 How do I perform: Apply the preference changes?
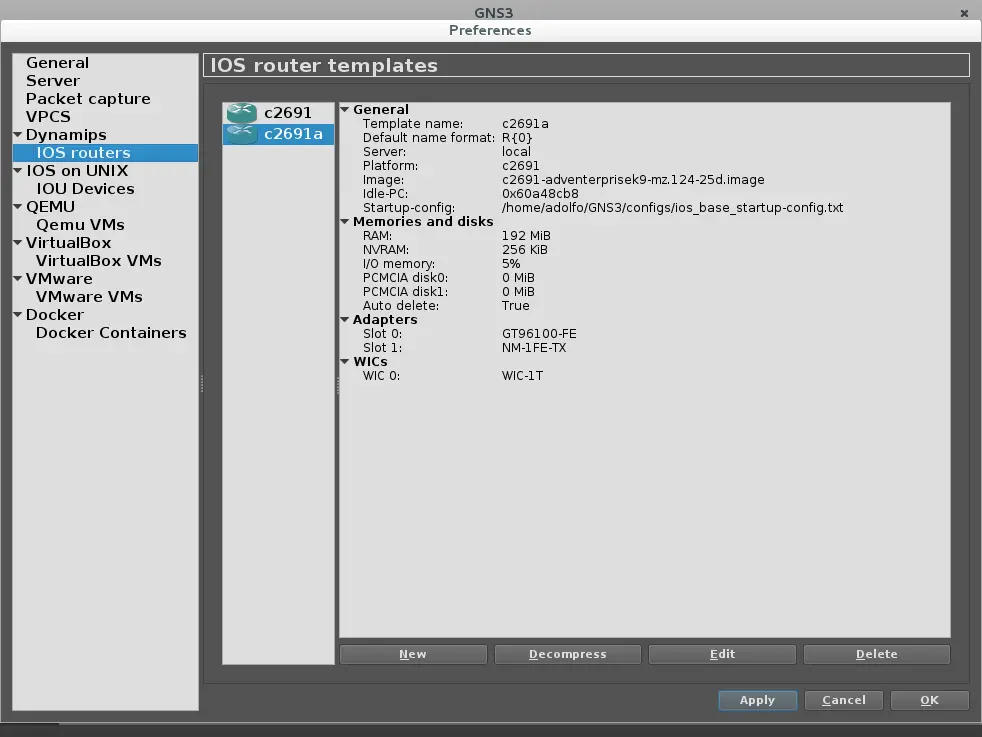[758, 700]
